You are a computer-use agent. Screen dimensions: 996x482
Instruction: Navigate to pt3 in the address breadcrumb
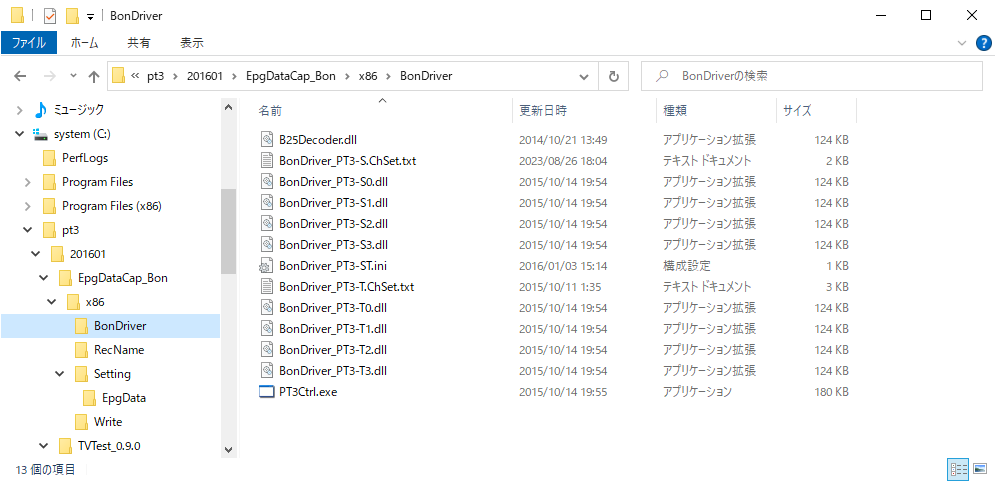coord(156,76)
